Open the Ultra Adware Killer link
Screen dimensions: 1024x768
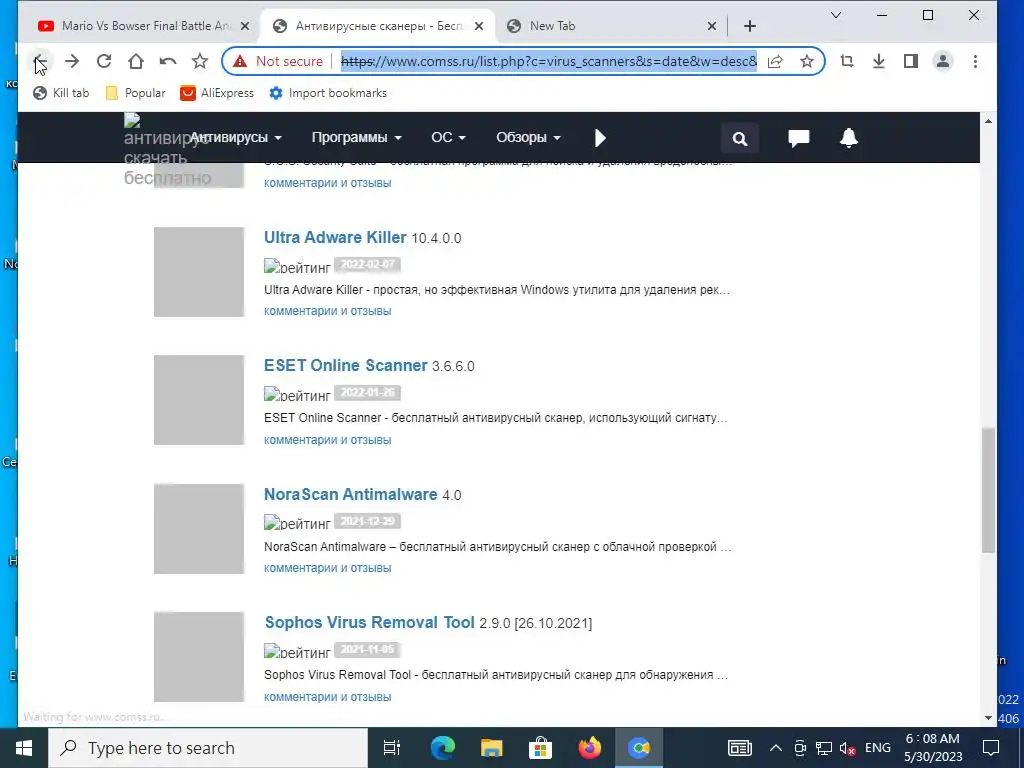click(335, 237)
